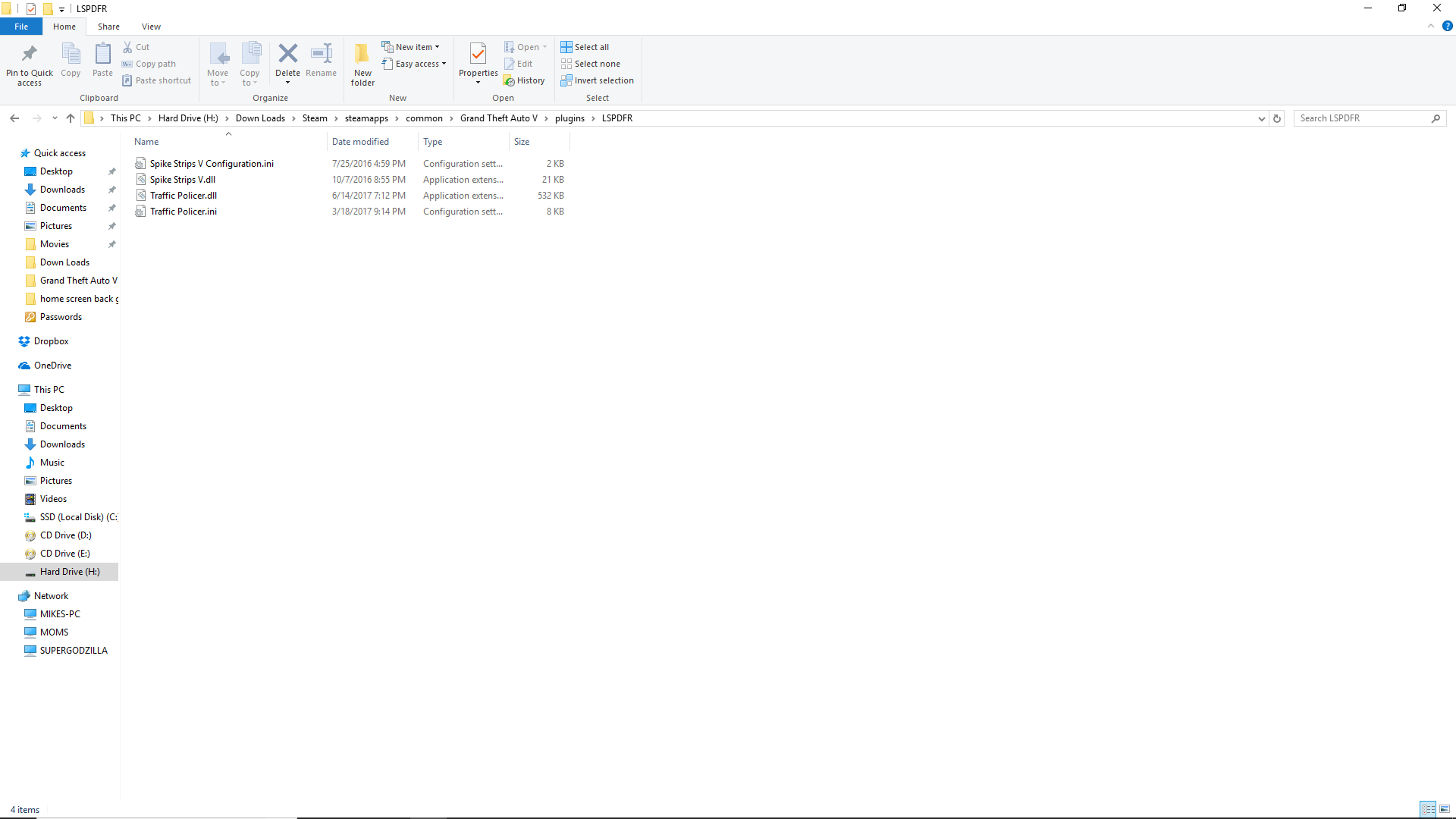
Task: Open the Easy access dropdown
Action: pos(414,64)
